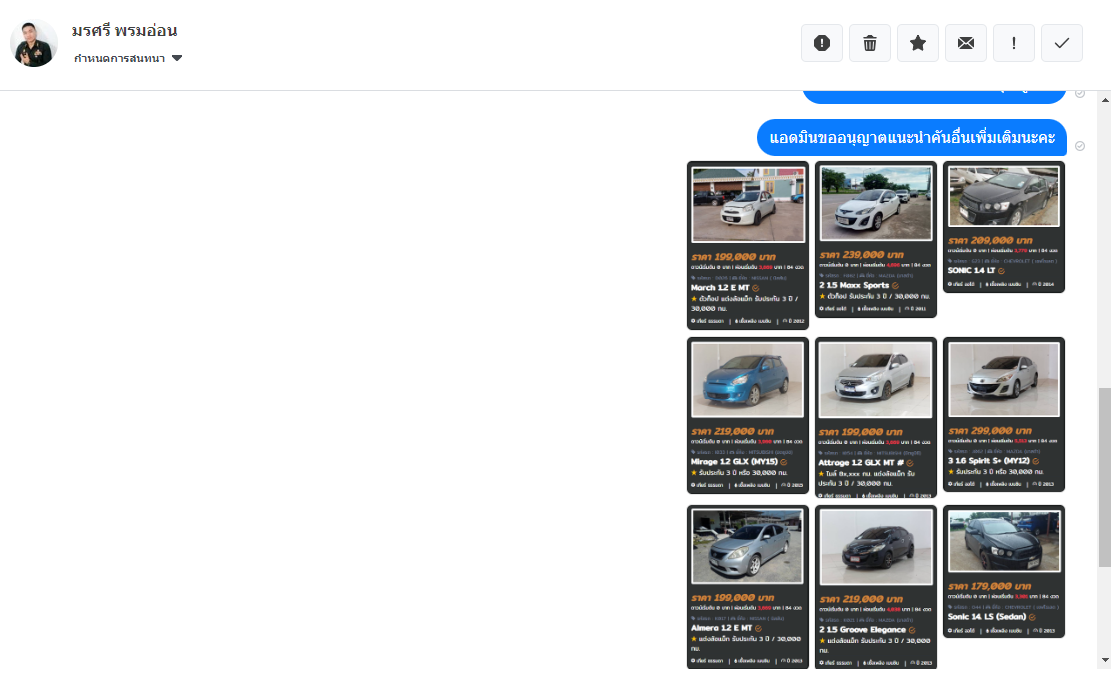Viewport: 1111px width, 676px height.
Task: Open the contact's profile photo
Action: coord(33,43)
